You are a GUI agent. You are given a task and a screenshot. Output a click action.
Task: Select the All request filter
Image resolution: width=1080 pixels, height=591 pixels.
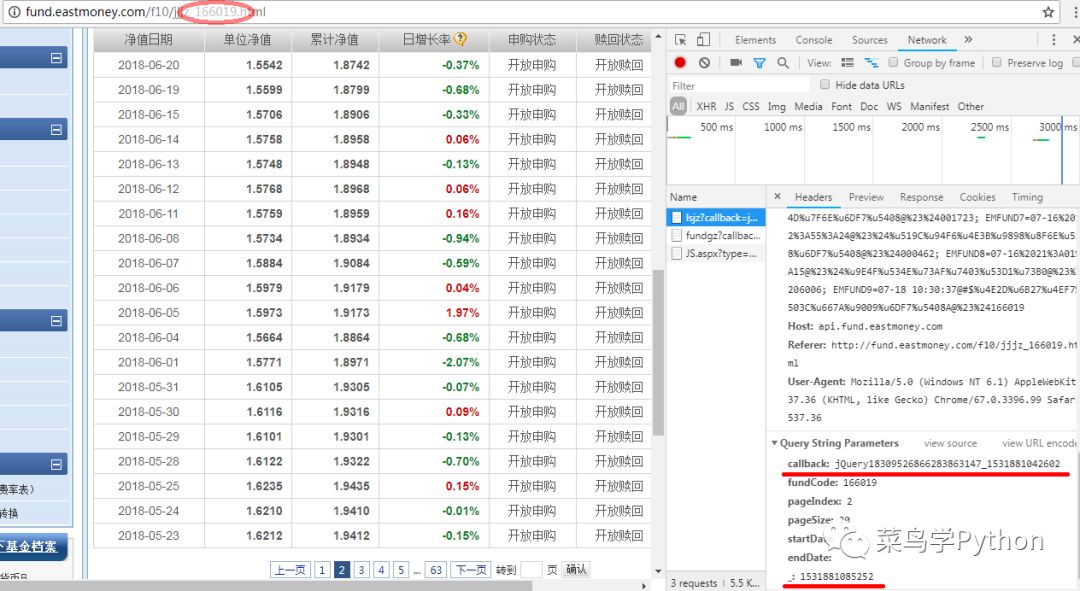[x=678, y=106]
